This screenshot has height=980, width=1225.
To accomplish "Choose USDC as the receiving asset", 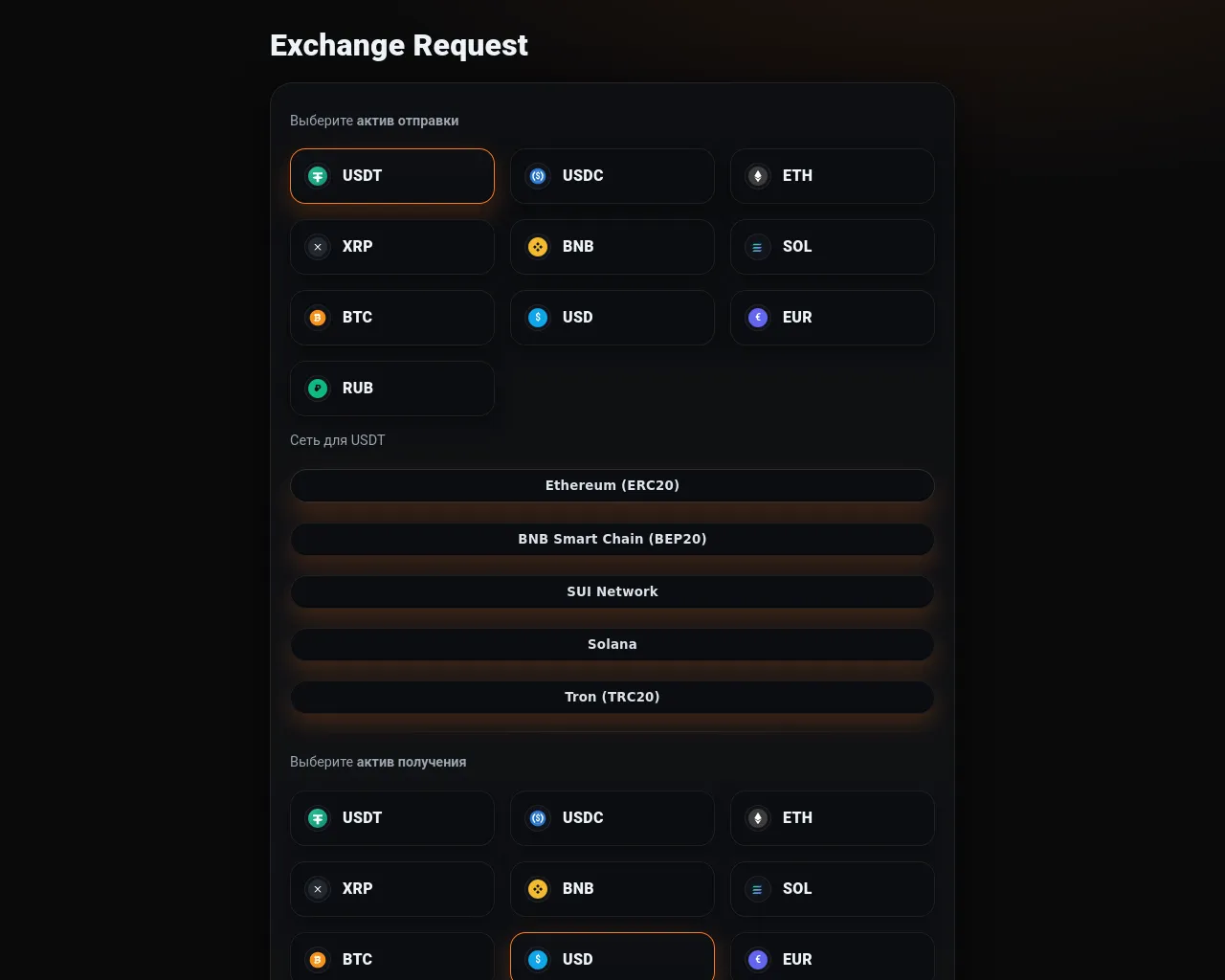I will coord(612,818).
